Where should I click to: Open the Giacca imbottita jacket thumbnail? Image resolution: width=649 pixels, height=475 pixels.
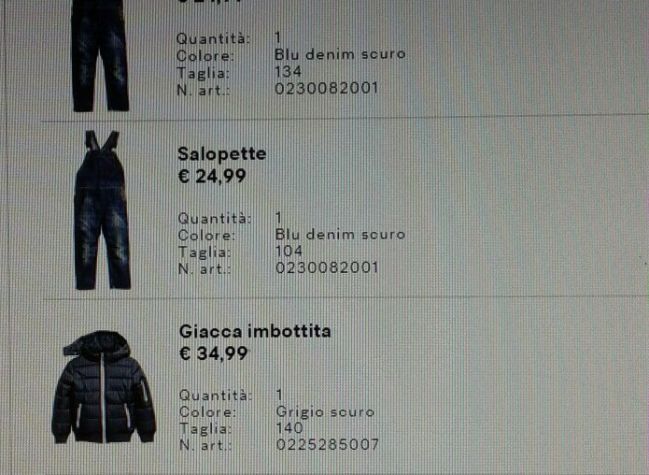[x=103, y=387]
